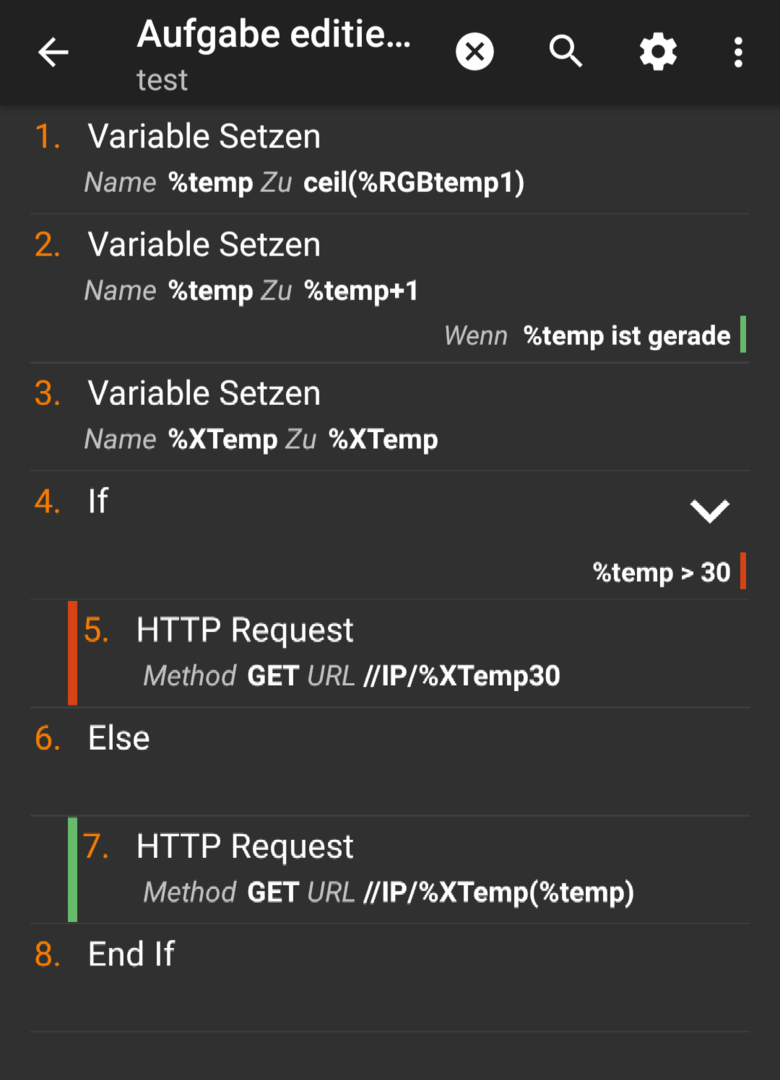Image resolution: width=780 pixels, height=1080 pixels.
Task: Tap the circled X cancel icon
Action: [475, 52]
